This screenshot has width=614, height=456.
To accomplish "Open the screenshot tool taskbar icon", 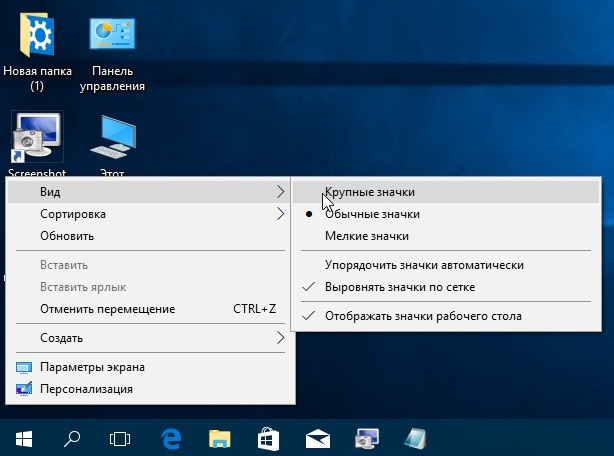I will coord(367,438).
